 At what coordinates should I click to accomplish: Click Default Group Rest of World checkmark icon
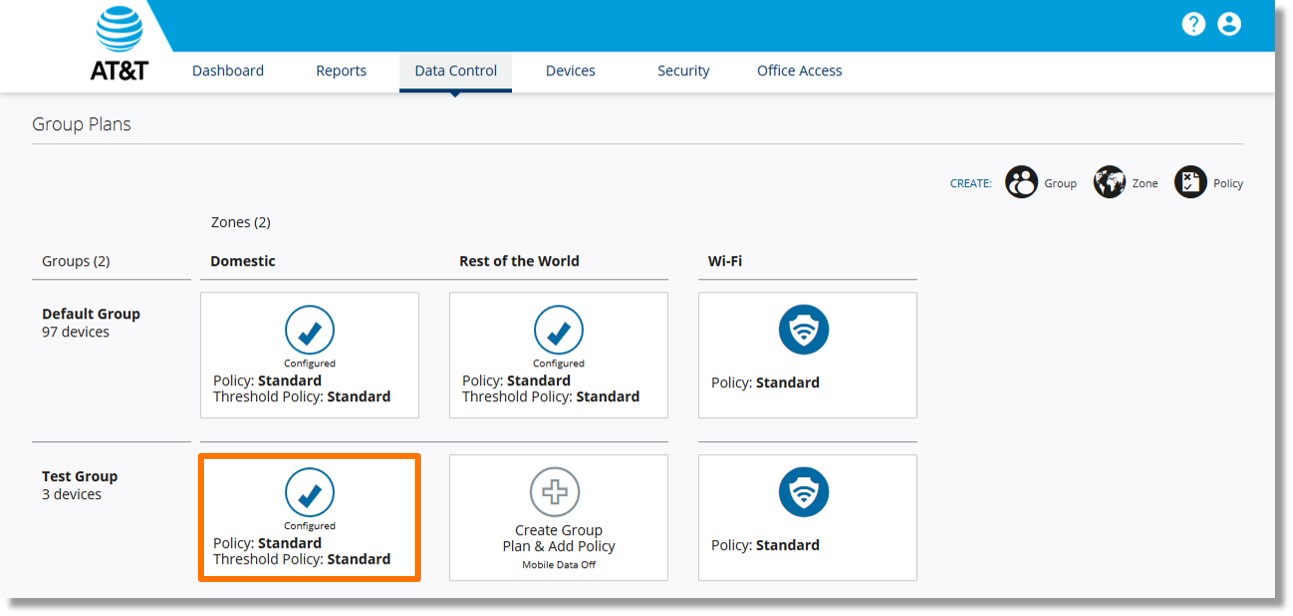tap(558, 331)
